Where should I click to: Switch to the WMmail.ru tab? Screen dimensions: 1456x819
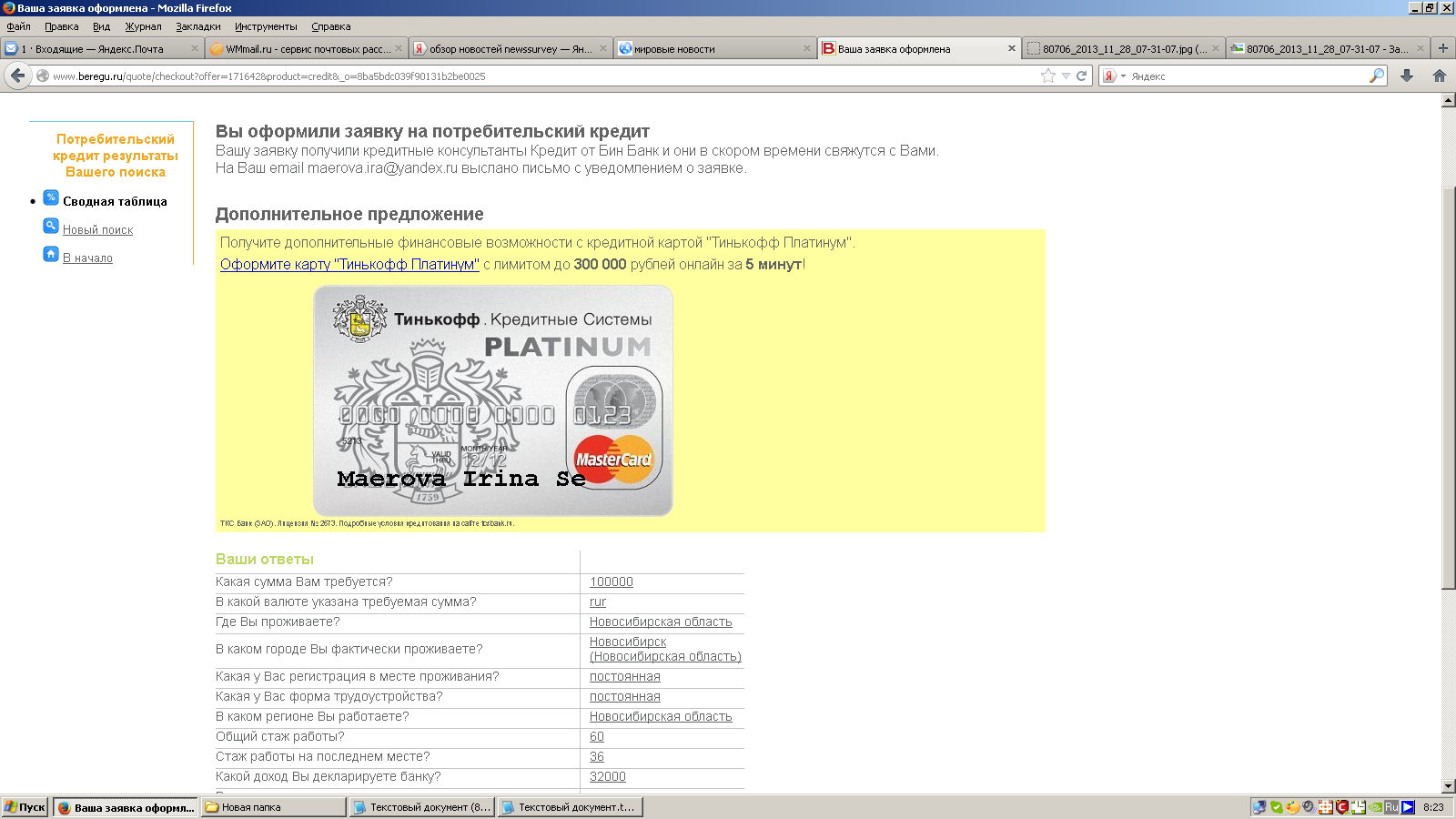(308, 49)
